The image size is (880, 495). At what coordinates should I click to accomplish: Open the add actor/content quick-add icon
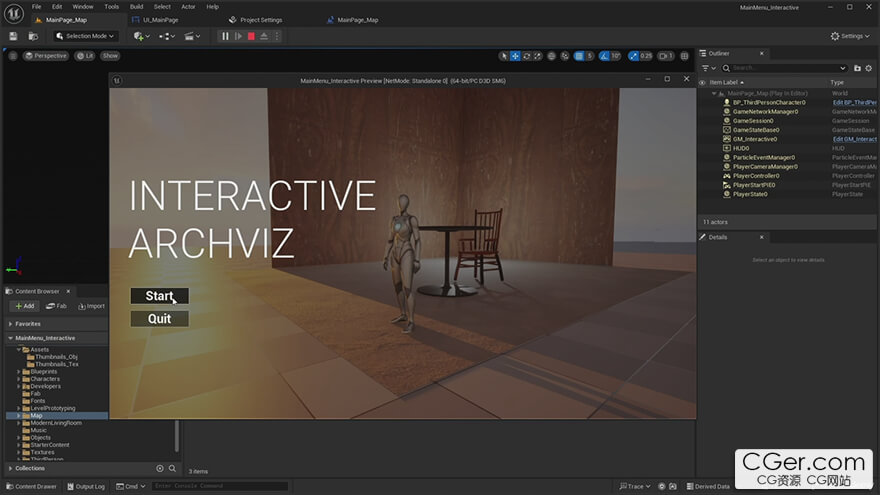pyautogui.click(x=141, y=36)
